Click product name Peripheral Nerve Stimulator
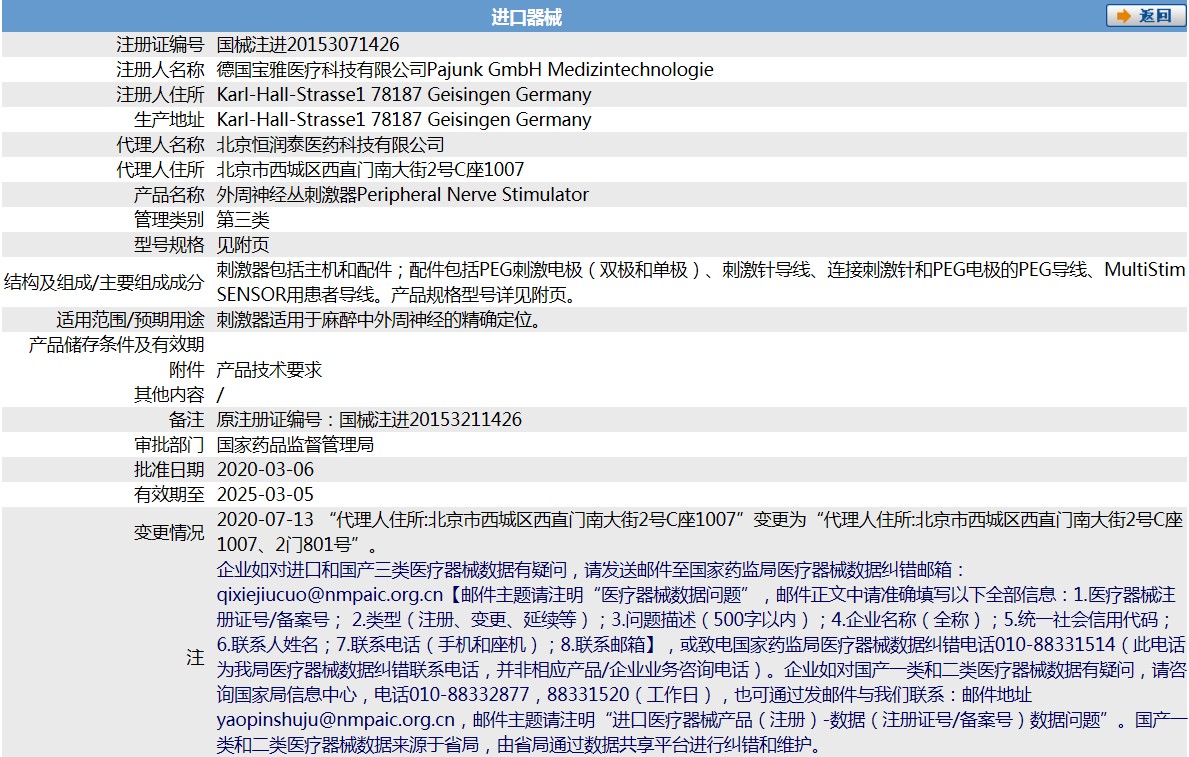1189x757 pixels. pyautogui.click(x=472, y=195)
